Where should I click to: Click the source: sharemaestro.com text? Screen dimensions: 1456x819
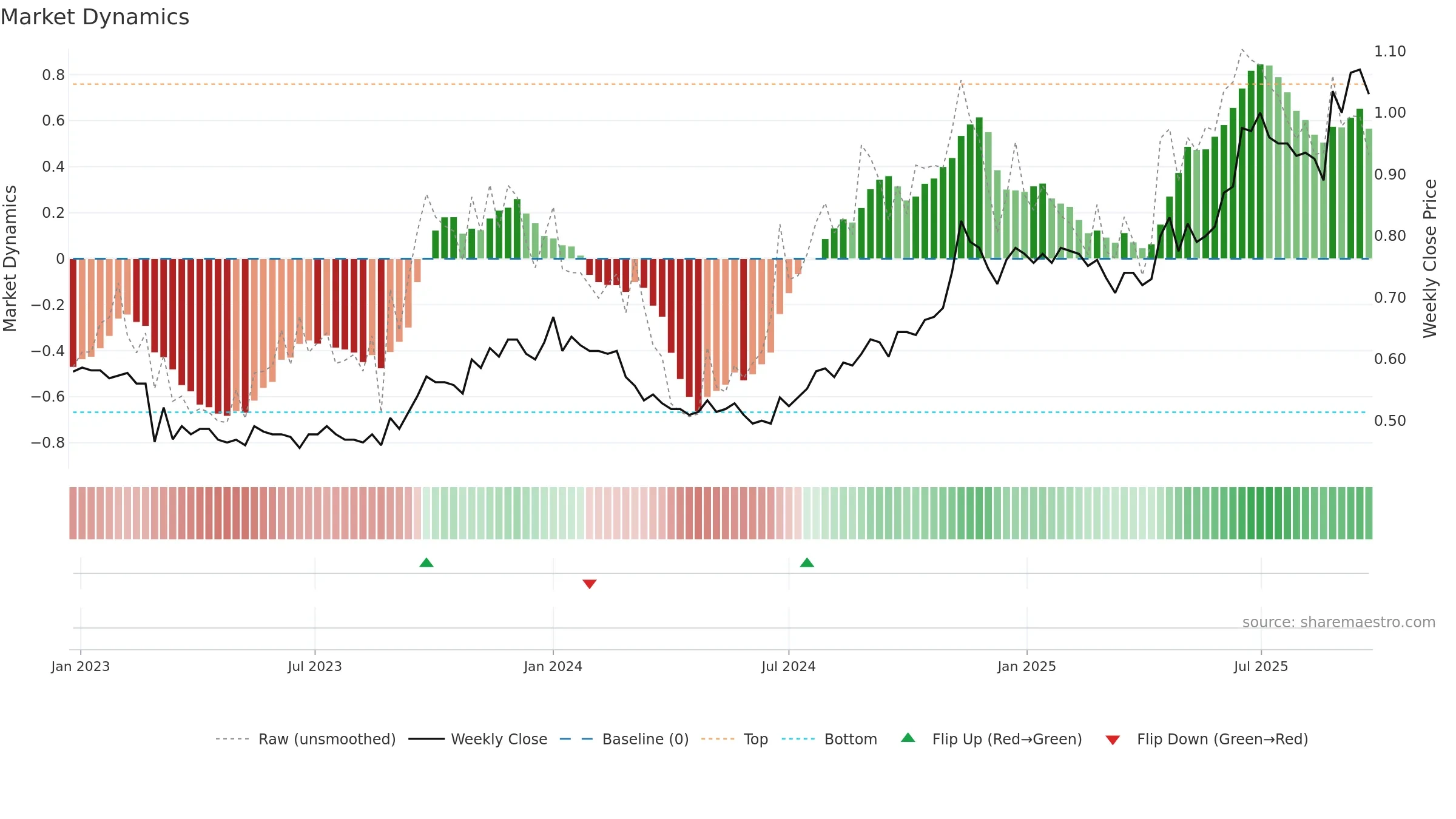pos(1339,622)
